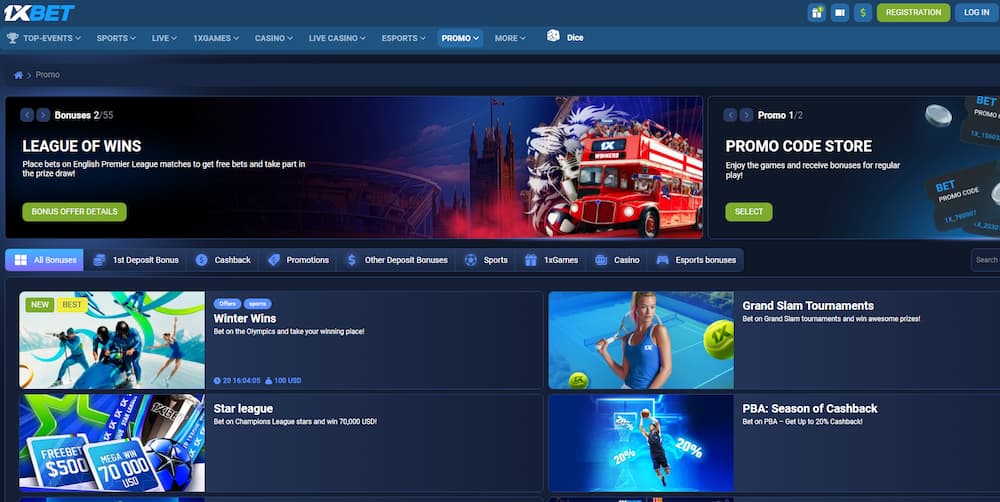This screenshot has height=502, width=1000.
Task: Click SELECT in Promo Code Store
Action: [749, 212]
